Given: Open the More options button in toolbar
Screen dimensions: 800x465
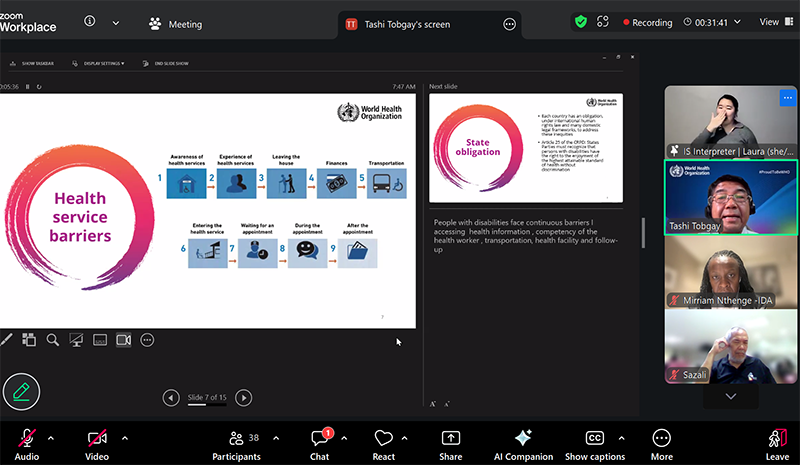Looking at the screenshot, I should [662, 438].
